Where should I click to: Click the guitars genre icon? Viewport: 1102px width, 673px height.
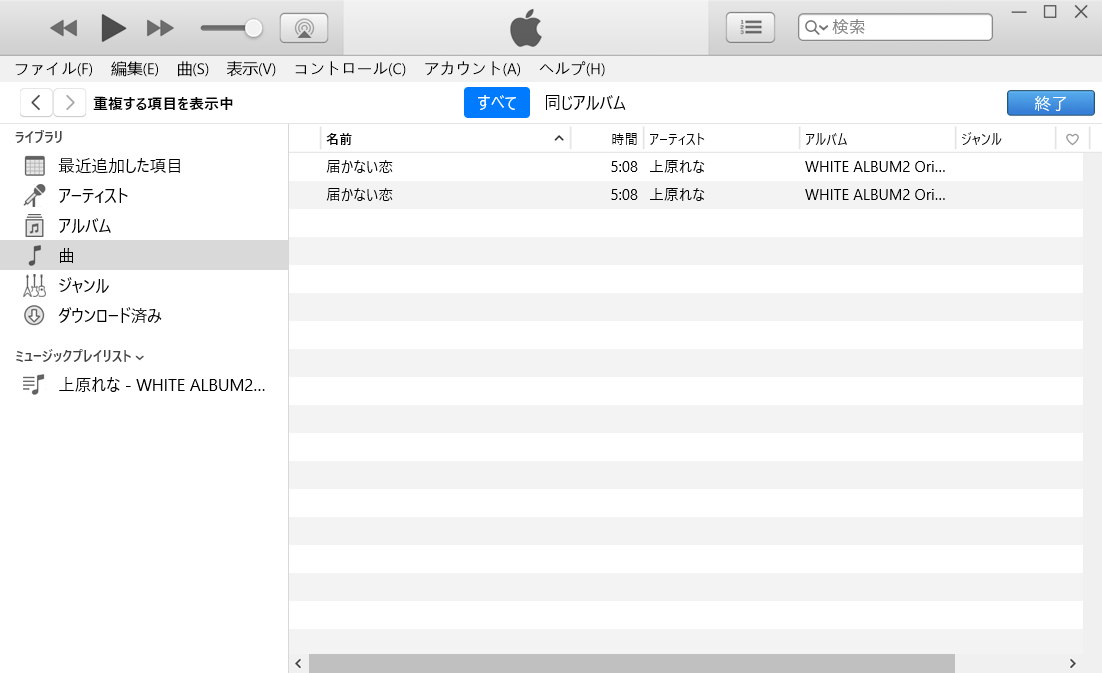click(x=34, y=286)
